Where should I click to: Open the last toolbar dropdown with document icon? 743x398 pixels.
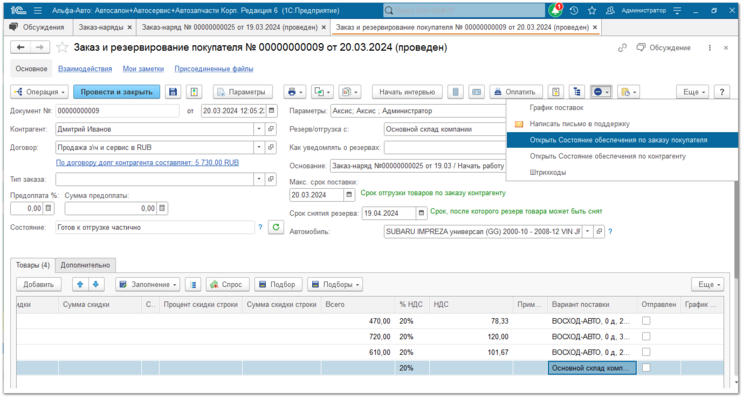pos(629,92)
